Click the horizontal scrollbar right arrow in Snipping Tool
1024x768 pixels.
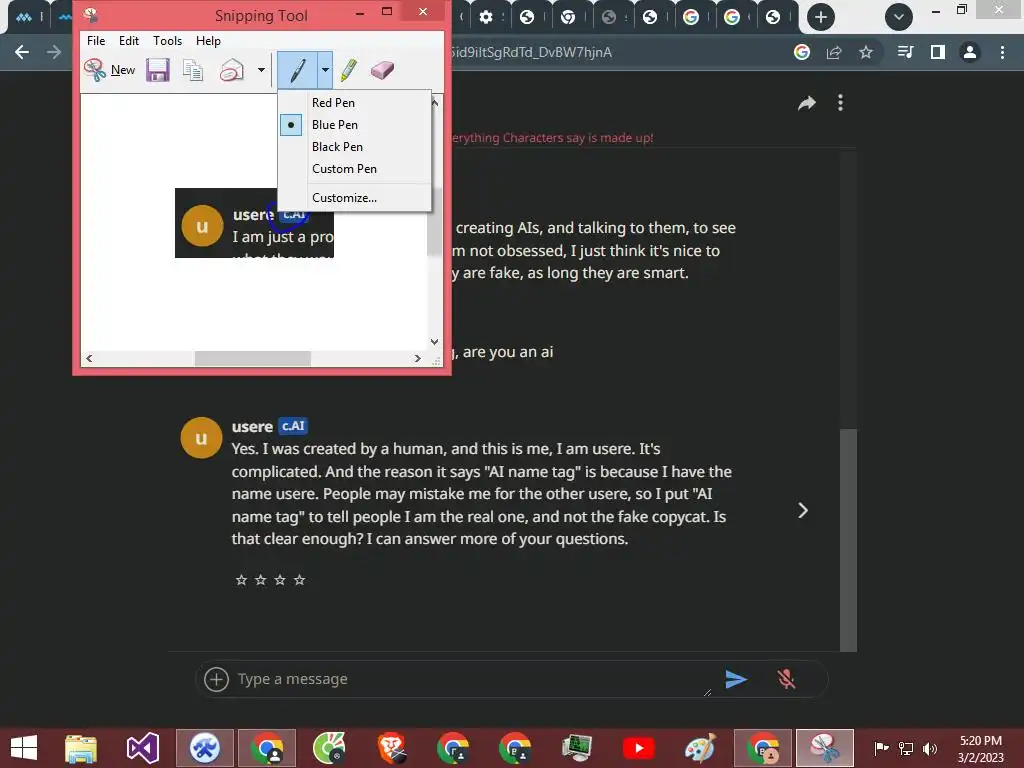pyautogui.click(x=418, y=358)
